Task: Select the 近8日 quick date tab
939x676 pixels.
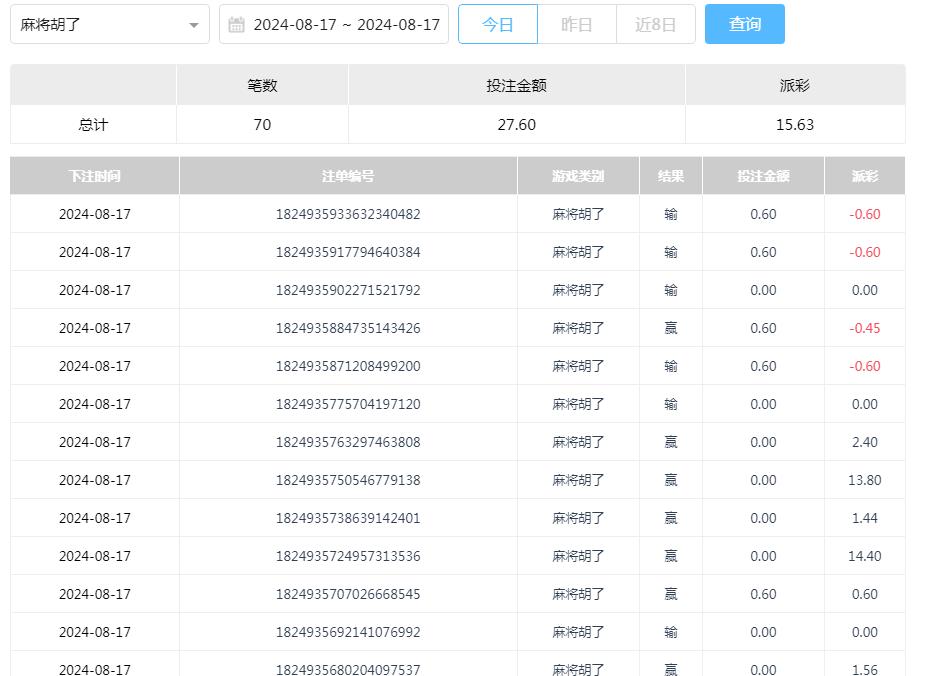Action: coord(655,24)
